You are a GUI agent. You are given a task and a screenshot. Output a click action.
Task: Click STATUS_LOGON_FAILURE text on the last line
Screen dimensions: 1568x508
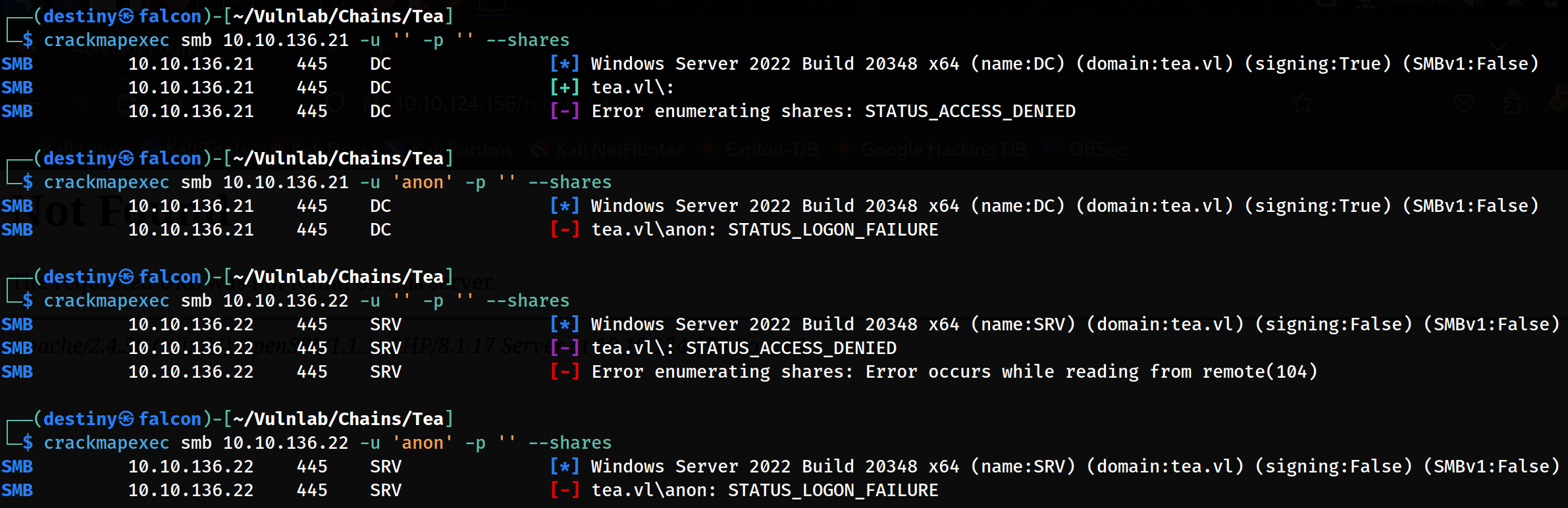(833, 490)
